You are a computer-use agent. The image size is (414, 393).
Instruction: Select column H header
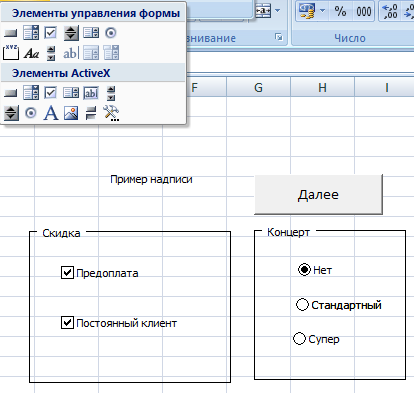322,88
